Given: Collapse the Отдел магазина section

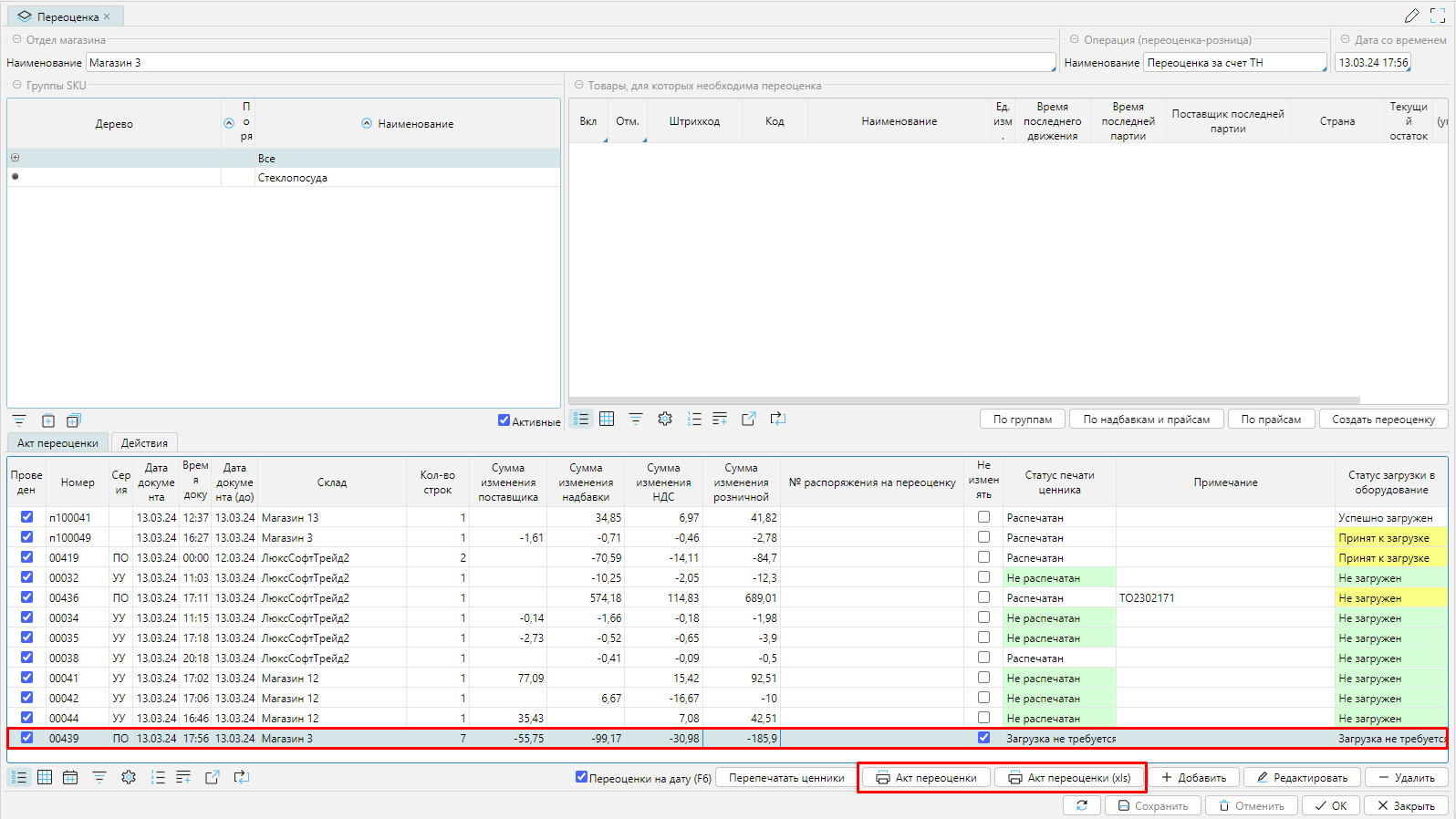Looking at the screenshot, I should pyautogui.click(x=16, y=39).
